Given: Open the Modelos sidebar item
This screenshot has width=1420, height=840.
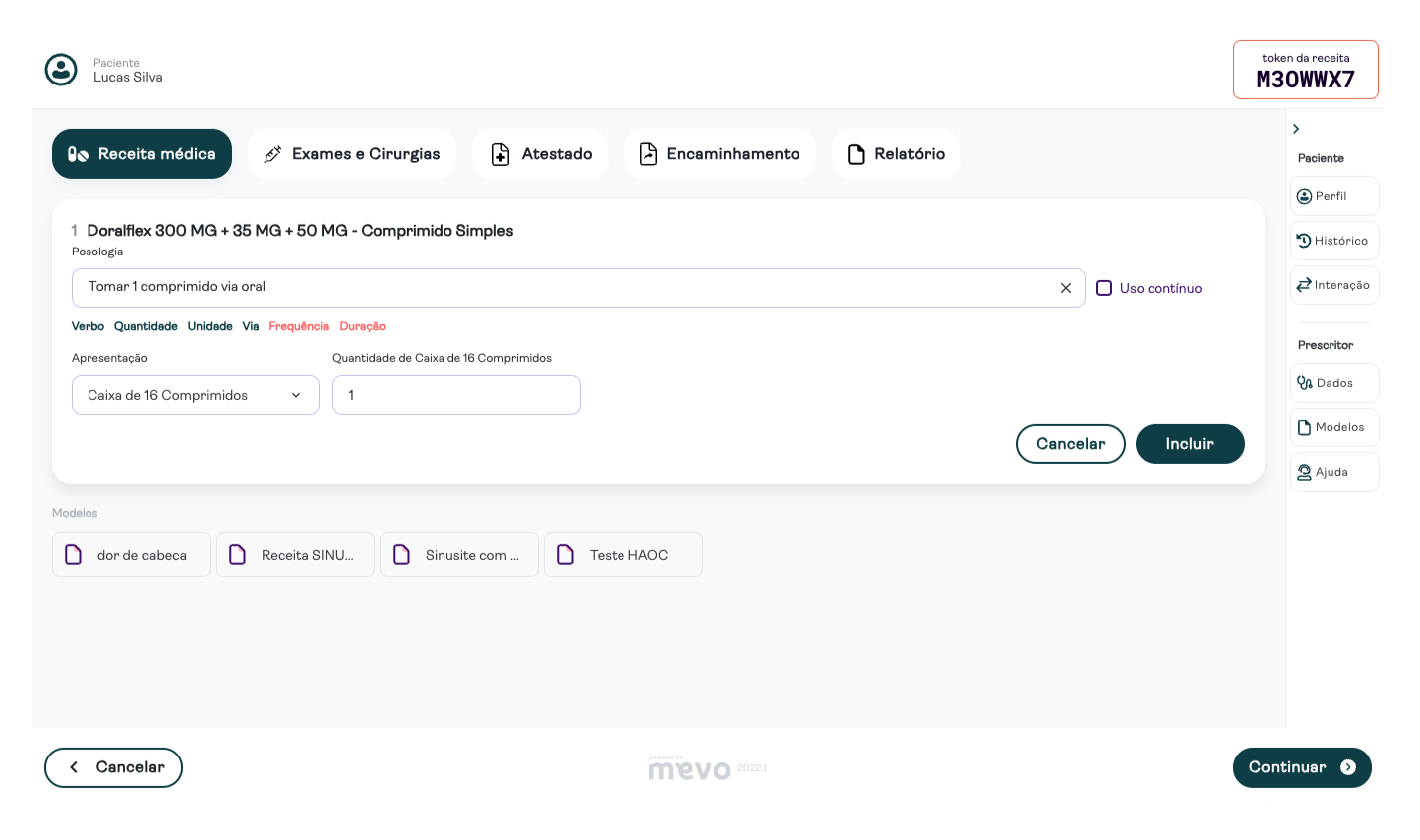Looking at the screenshot, I should (1333, 427).
